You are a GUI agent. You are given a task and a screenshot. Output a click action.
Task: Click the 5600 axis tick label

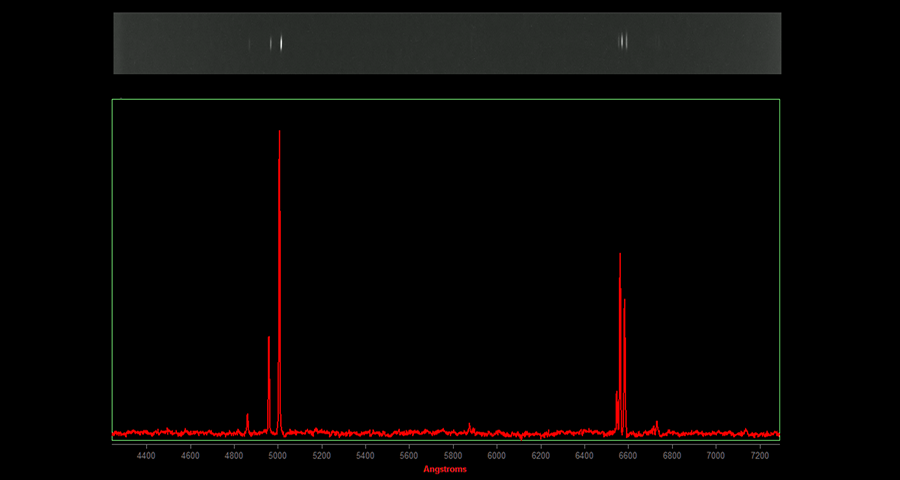coord(409,455)
